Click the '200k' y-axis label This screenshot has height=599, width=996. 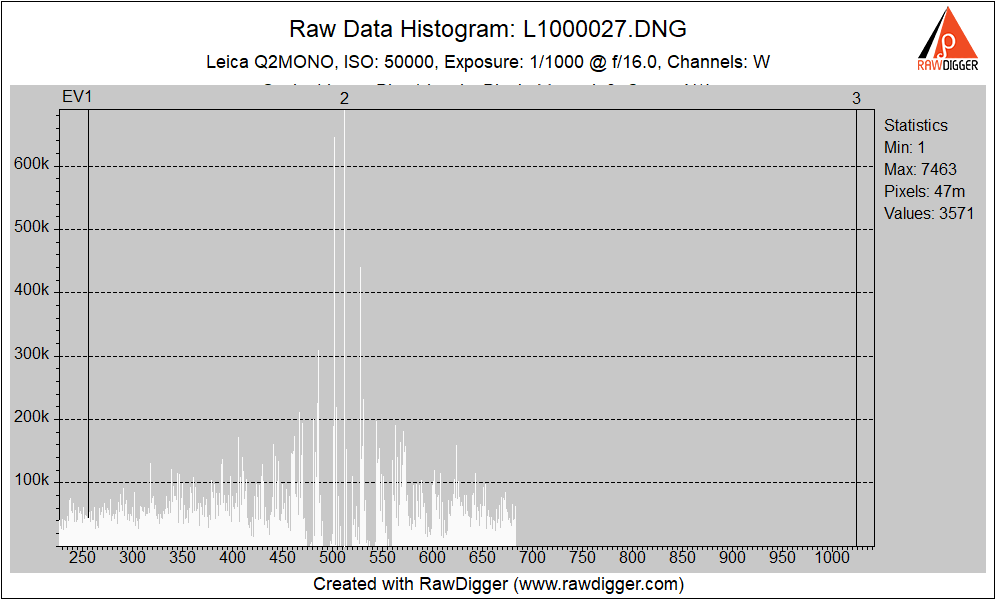pyautogui.click(x=32, y=417)
